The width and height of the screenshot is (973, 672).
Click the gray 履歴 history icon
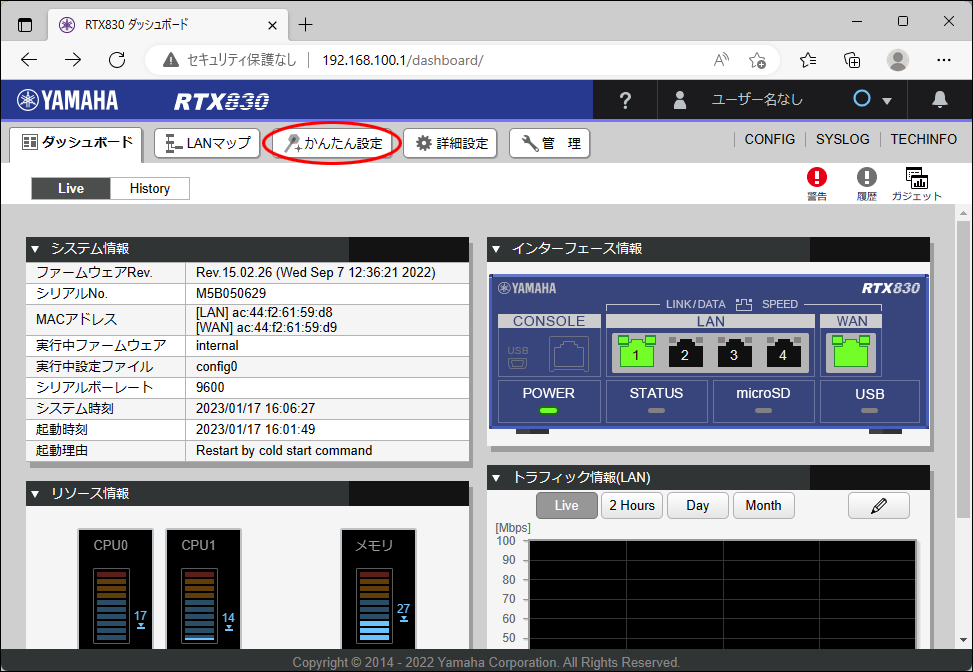click(866, 184)
